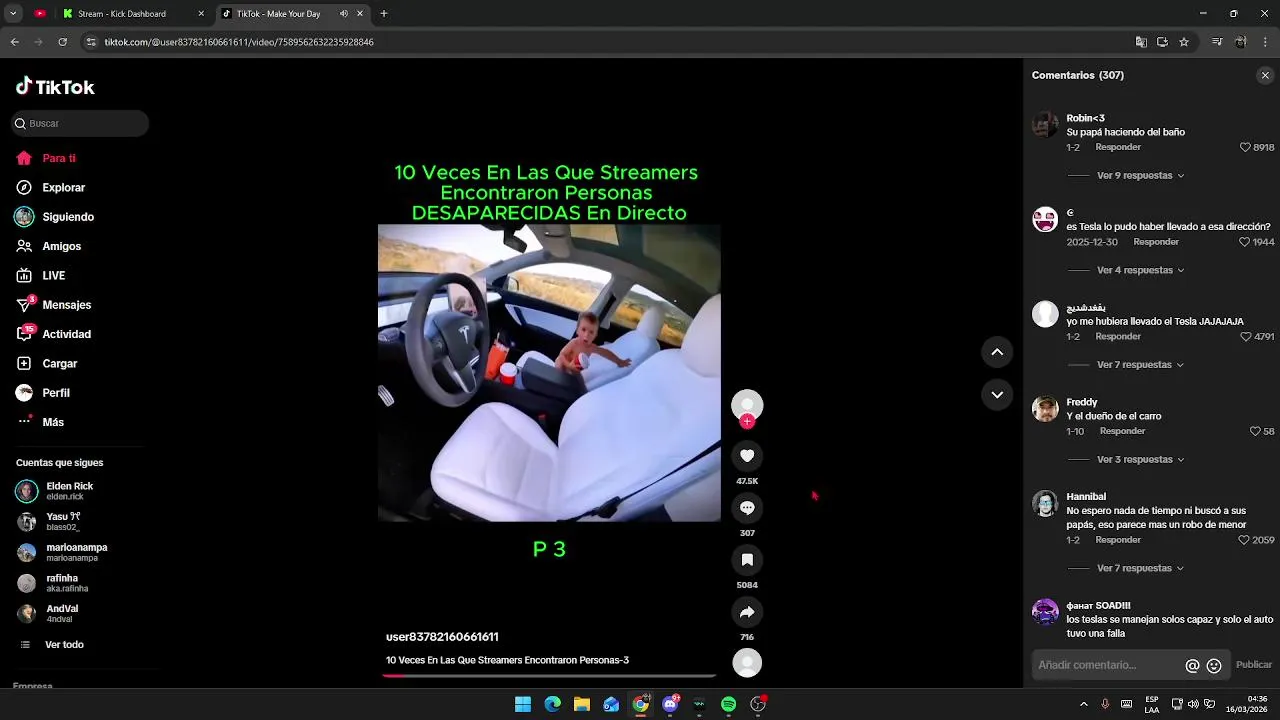Open Spotify from taskbar
The width and height of the screenshot is (1280, 720).
729,705
